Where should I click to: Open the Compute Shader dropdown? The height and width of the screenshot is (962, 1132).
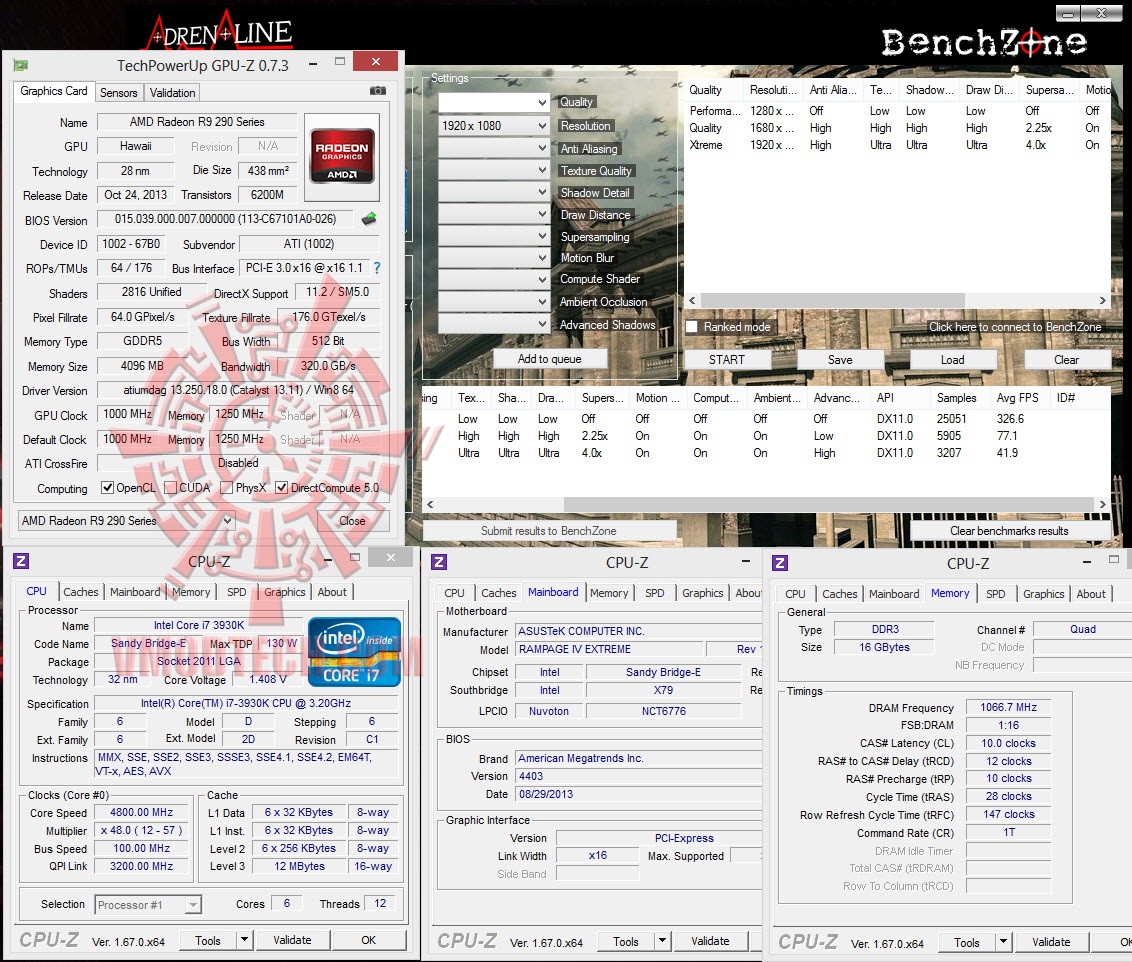point(495,279)
